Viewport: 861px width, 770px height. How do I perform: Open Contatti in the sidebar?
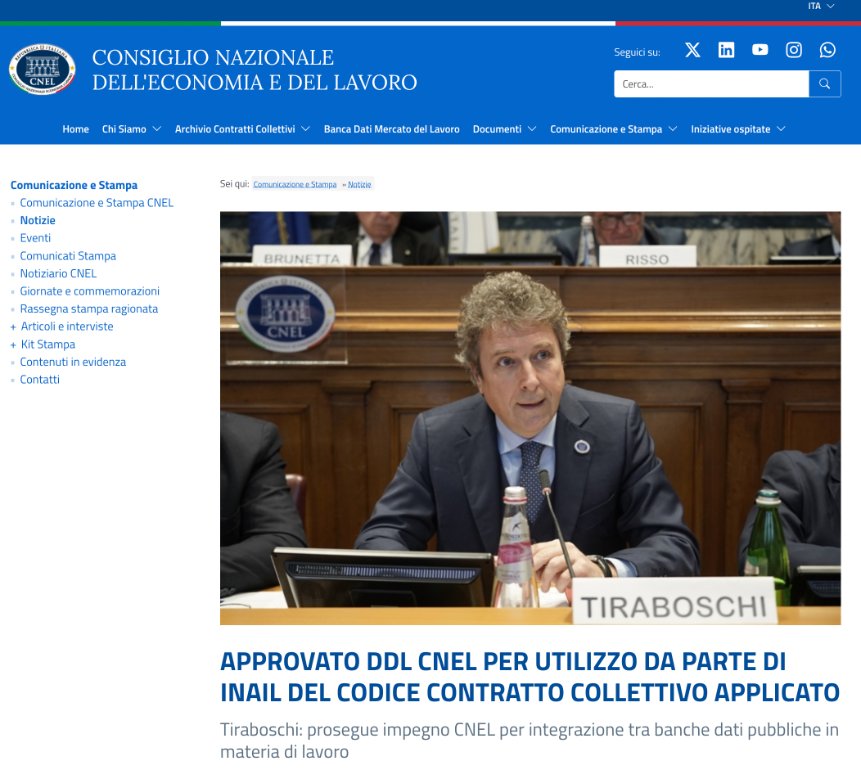point(40,380)
